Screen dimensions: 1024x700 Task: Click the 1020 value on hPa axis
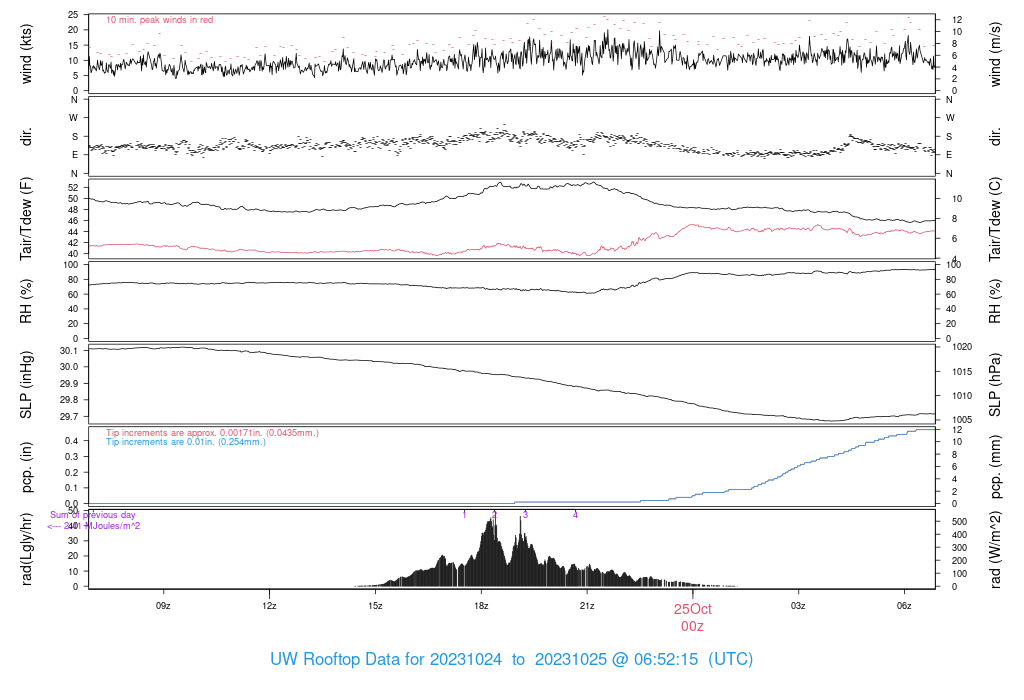tap(962, 347)
